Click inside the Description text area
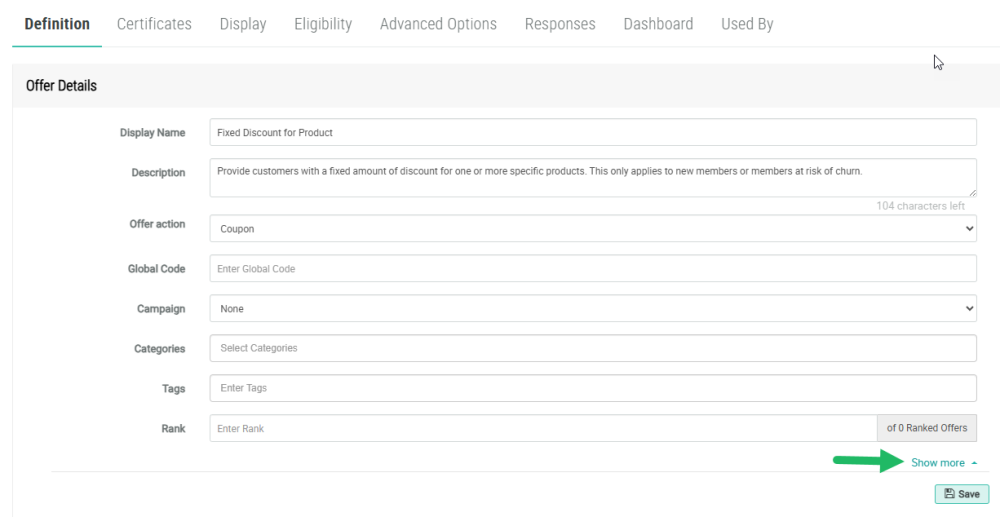 [x=592, y=177]
